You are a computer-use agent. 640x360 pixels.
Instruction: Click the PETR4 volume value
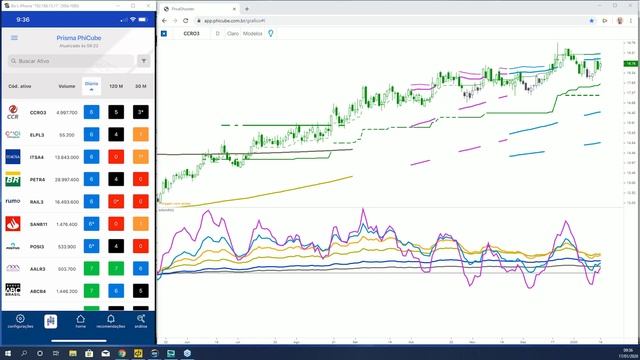67,180
